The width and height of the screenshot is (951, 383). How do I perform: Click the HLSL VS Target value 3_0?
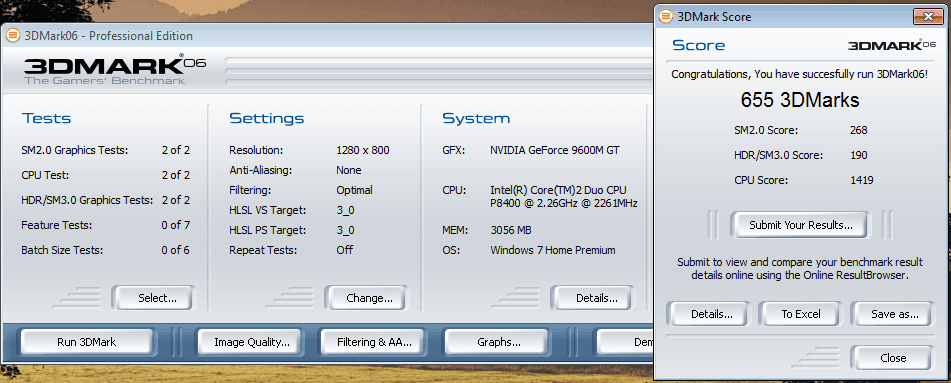pos(346,210)
